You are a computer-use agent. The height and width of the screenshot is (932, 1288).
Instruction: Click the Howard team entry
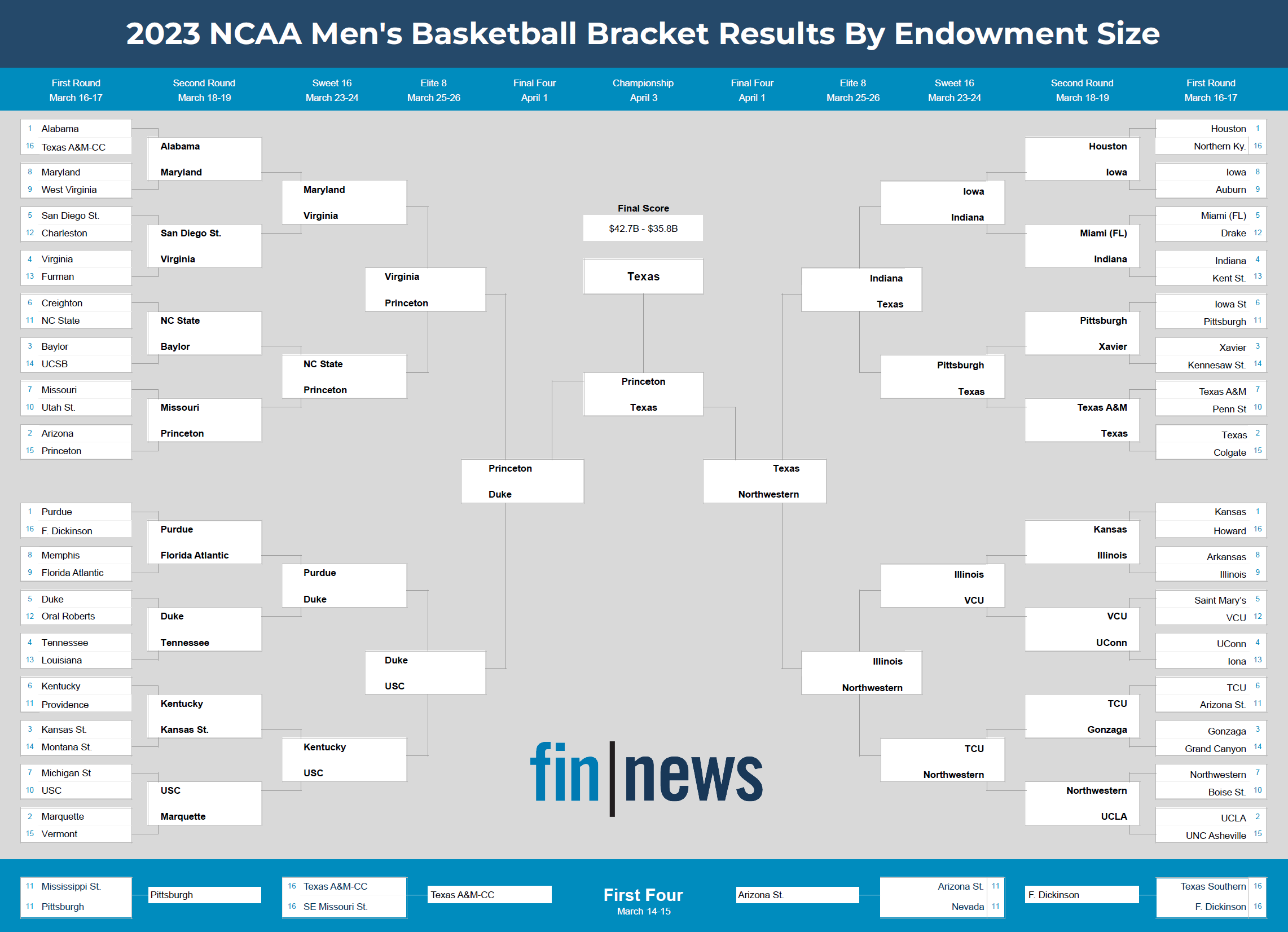coord(1229,531)
